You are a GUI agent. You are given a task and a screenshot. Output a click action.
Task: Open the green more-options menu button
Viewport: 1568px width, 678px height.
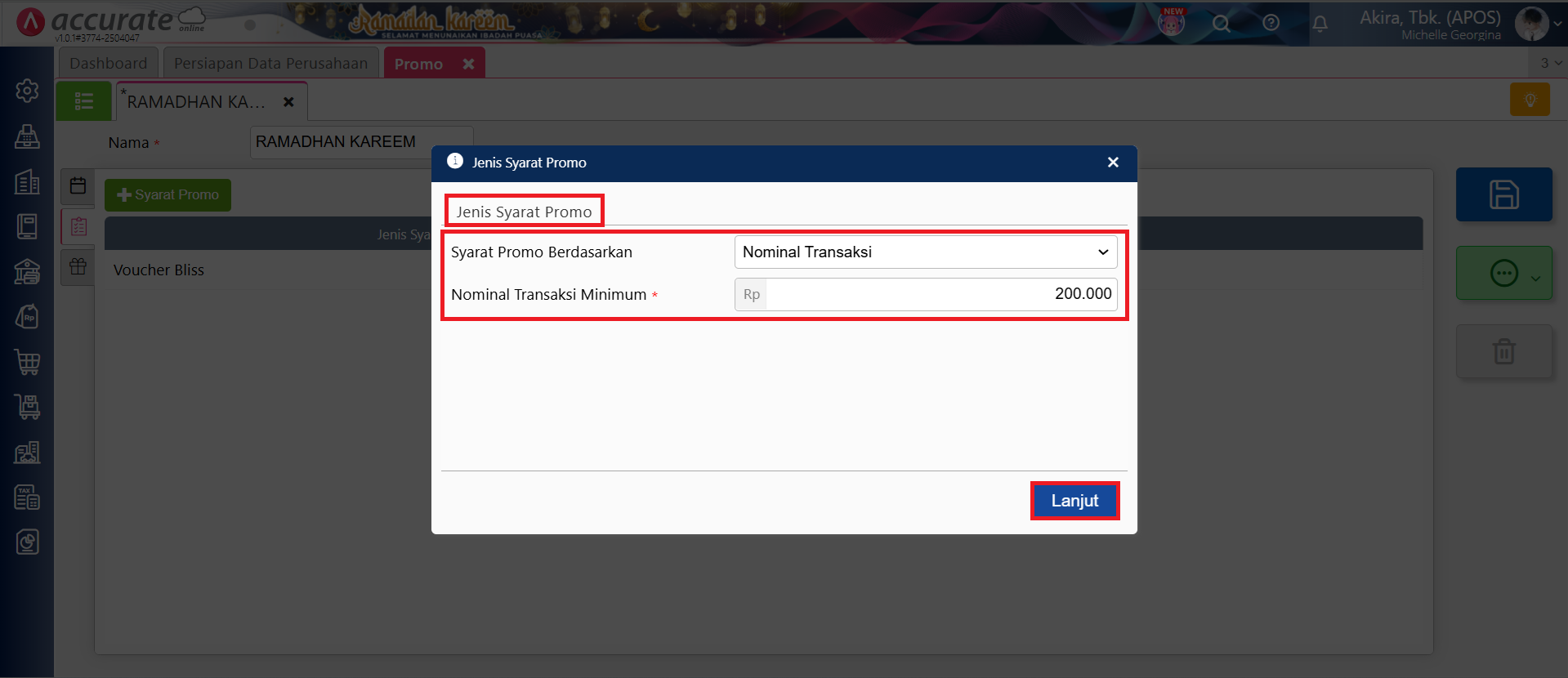(x=1503, y=273)
